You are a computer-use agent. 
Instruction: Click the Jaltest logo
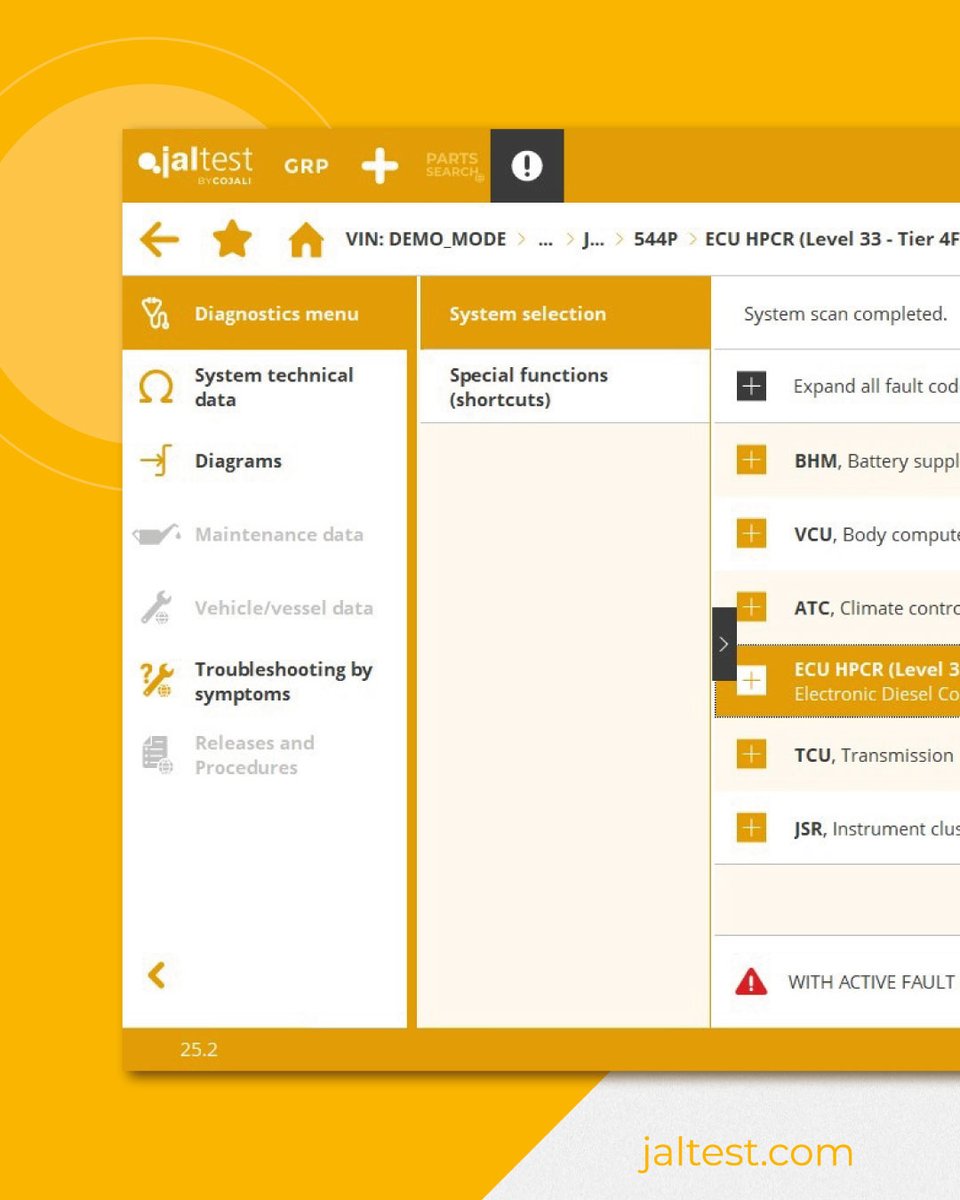(x=196, y=165)
